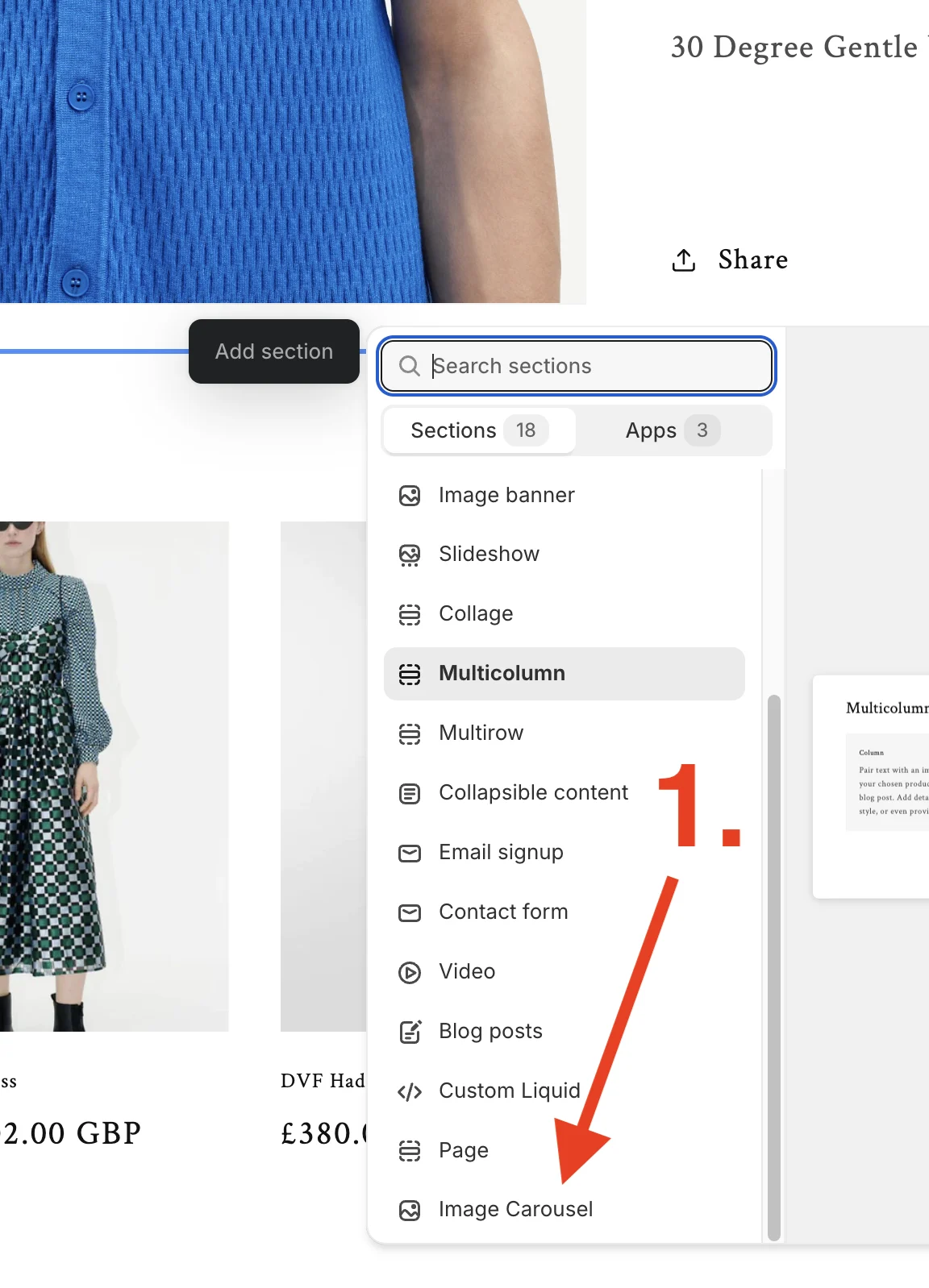
Task: Click the Multicolumn preview card
Action: pos(871,787)
